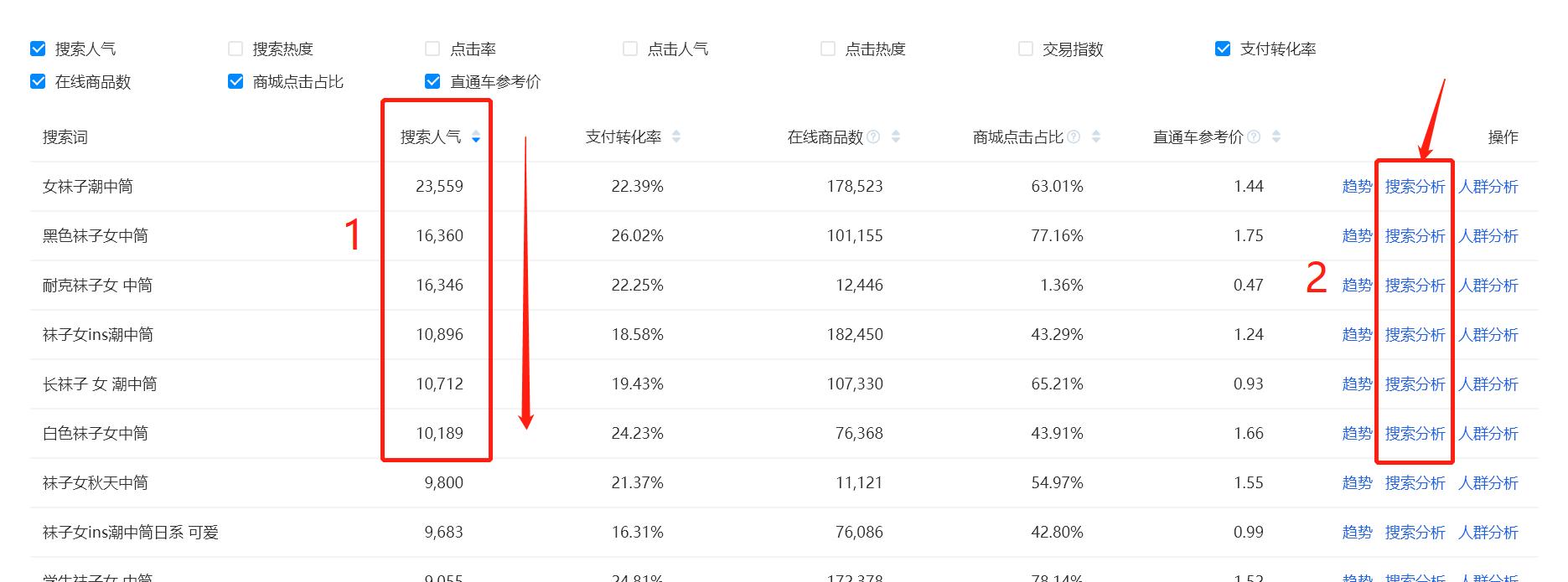Select keyword 袜子女ins潮中筒日系 可爱
The width and height of the screenshot is (1568, 582).
pos(131,532)
